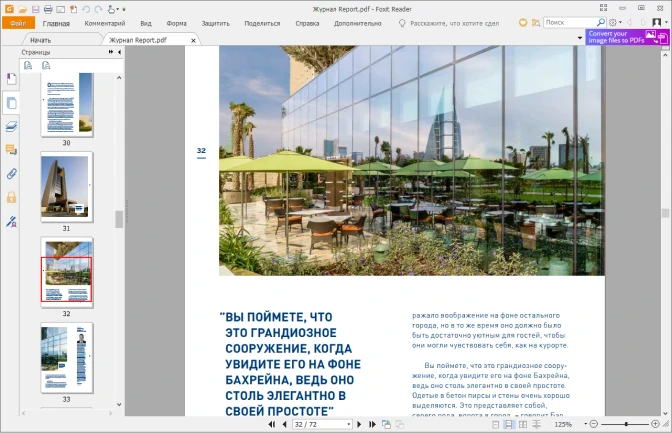Click the user account avatar icon
The width and height of the screenshot is (672, 433).
(x=656, y=22)
